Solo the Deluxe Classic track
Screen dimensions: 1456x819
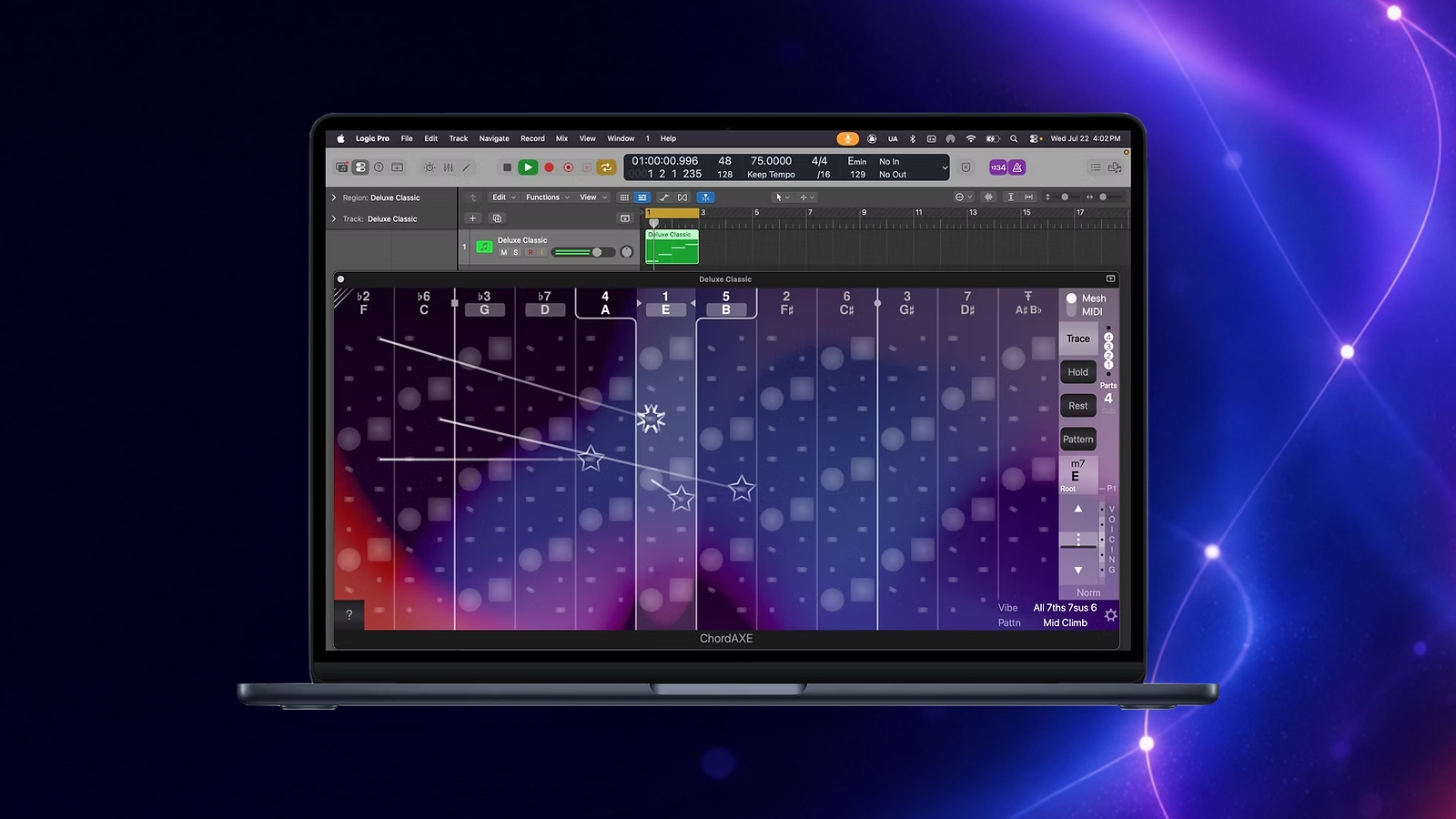click(516, 252)
